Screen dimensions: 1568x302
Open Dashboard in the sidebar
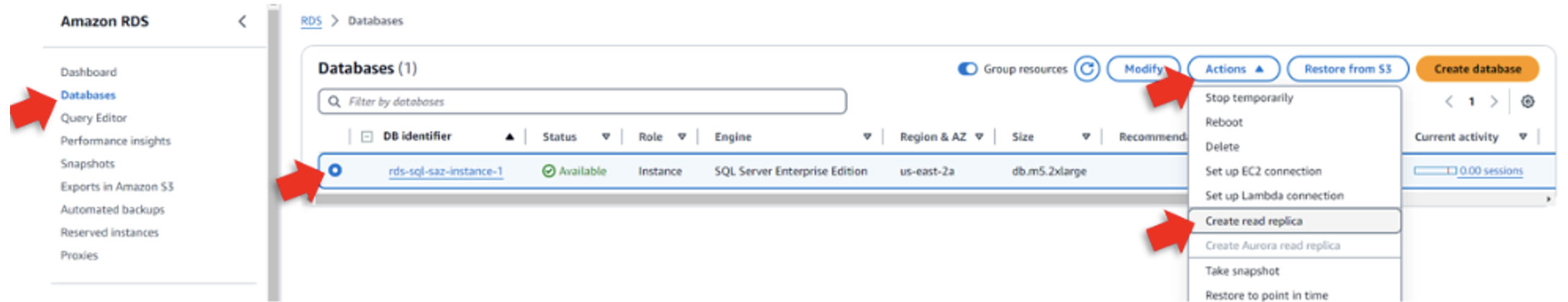(x=88, y=72)
